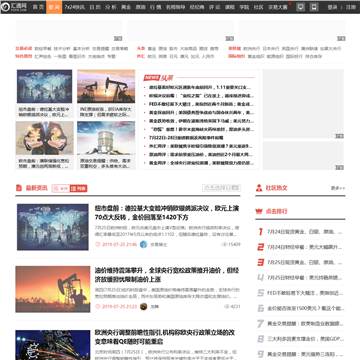Open the world map thumbnail at top left
360x360 pixels.
[44, 86]
